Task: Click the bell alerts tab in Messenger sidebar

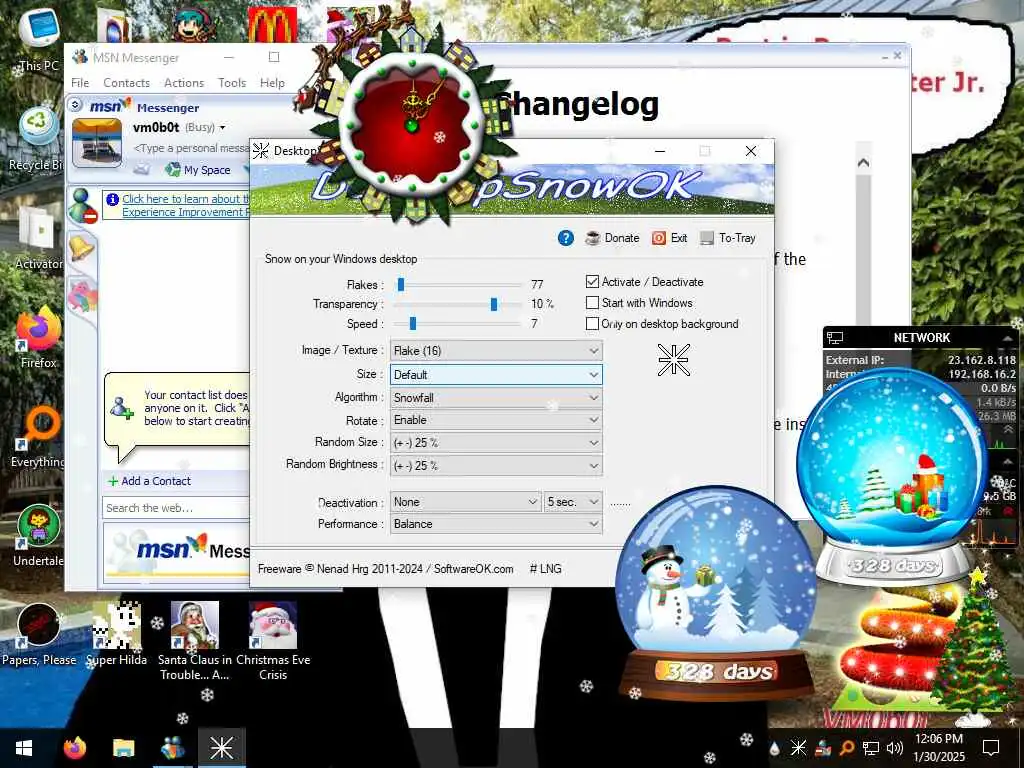Action: (x=82, y=249)
